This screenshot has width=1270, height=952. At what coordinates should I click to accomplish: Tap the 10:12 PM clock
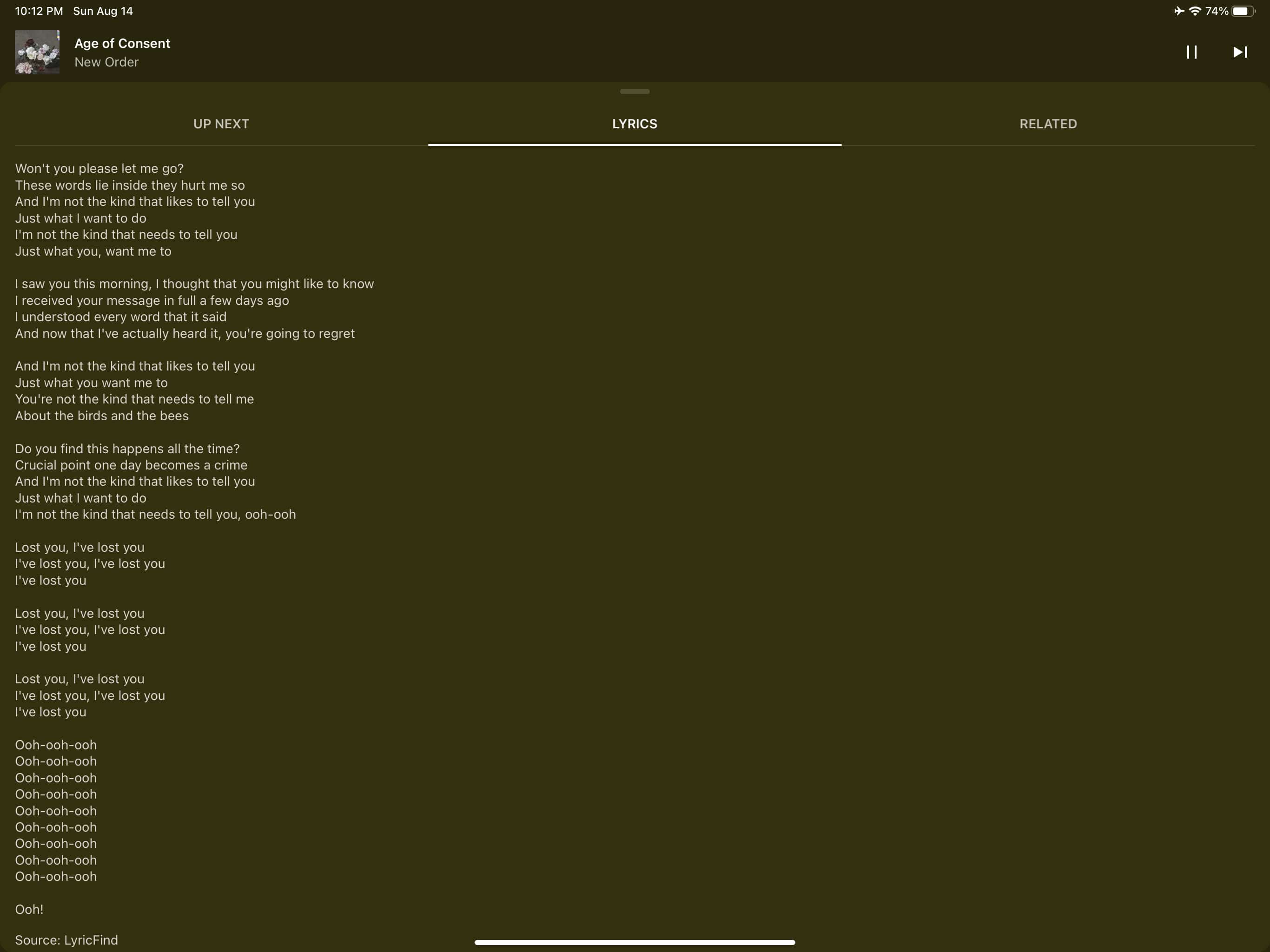pyautogui.click(x=39, y=11)
